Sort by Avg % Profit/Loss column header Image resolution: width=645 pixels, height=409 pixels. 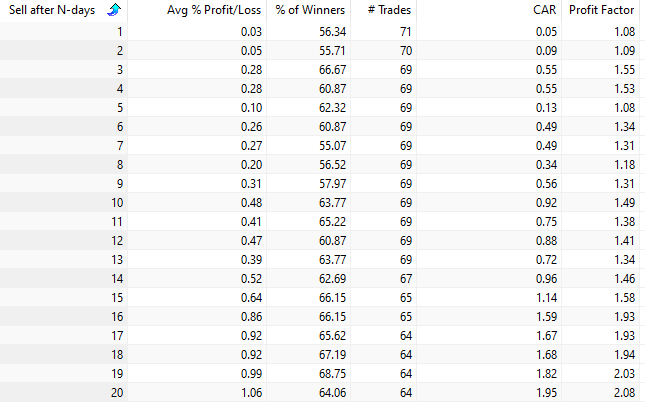click(x=208, y=11)
